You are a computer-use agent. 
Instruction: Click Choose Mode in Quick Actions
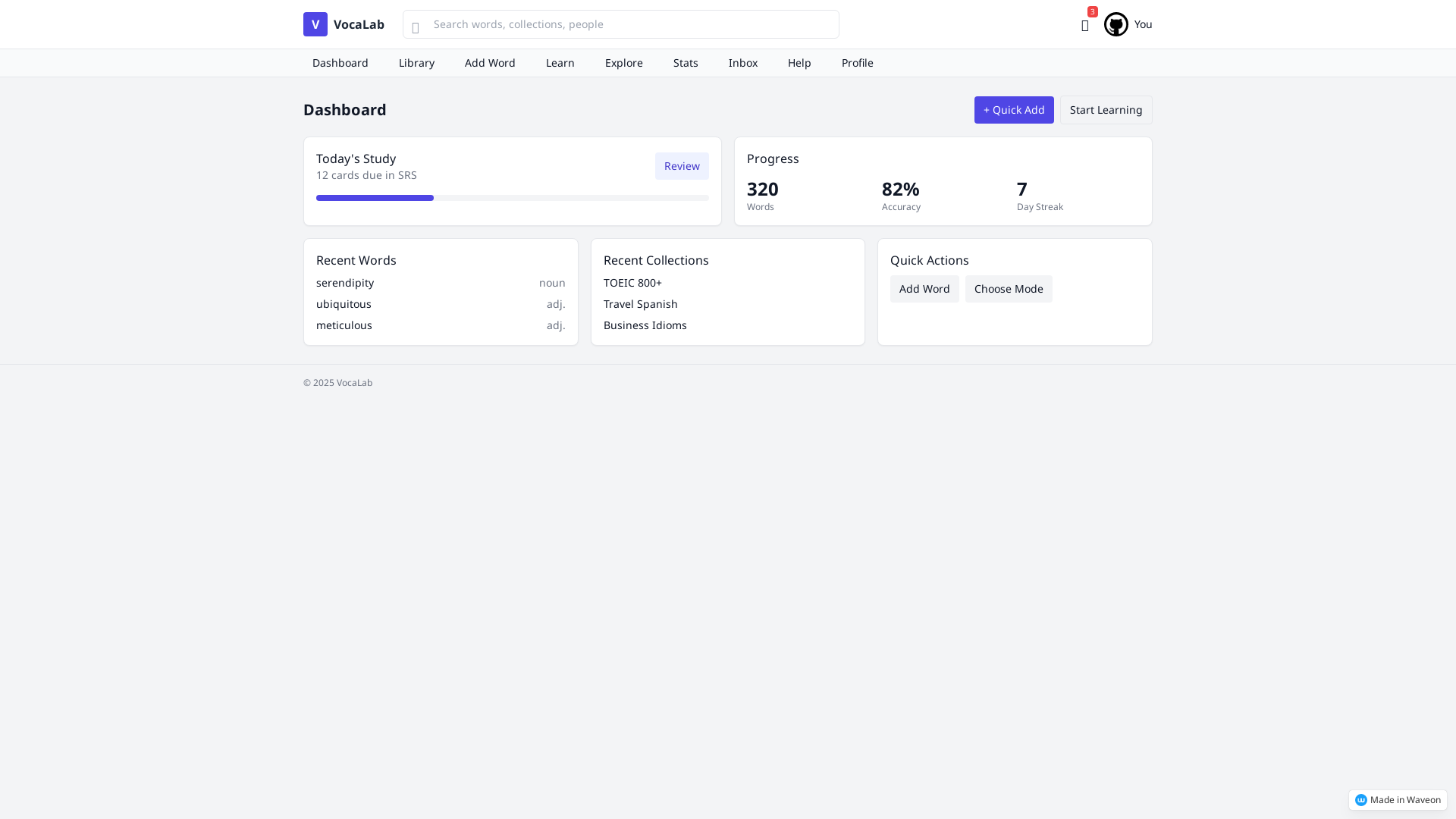pyautogui.click(x=1008, y=289)
